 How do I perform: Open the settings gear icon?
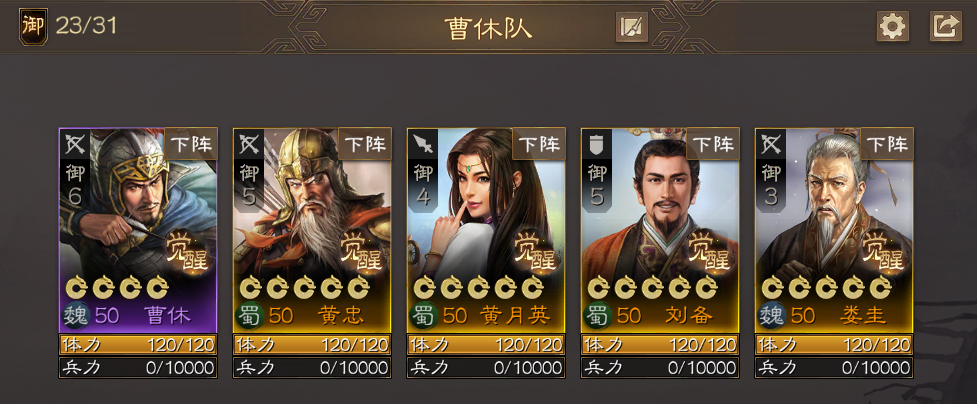[x=892, y=26]
